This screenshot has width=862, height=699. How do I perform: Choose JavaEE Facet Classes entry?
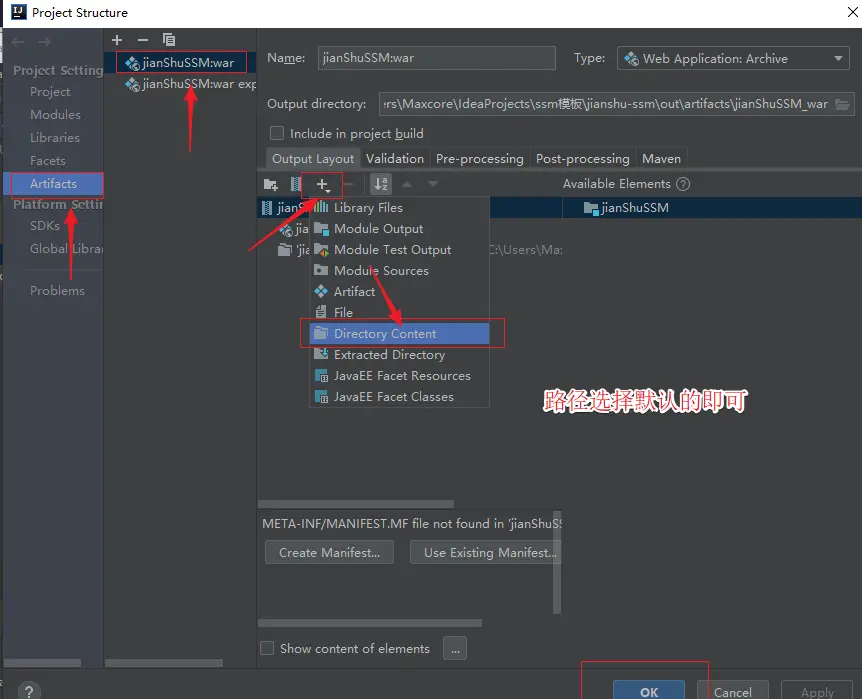(x=399, y=397)
